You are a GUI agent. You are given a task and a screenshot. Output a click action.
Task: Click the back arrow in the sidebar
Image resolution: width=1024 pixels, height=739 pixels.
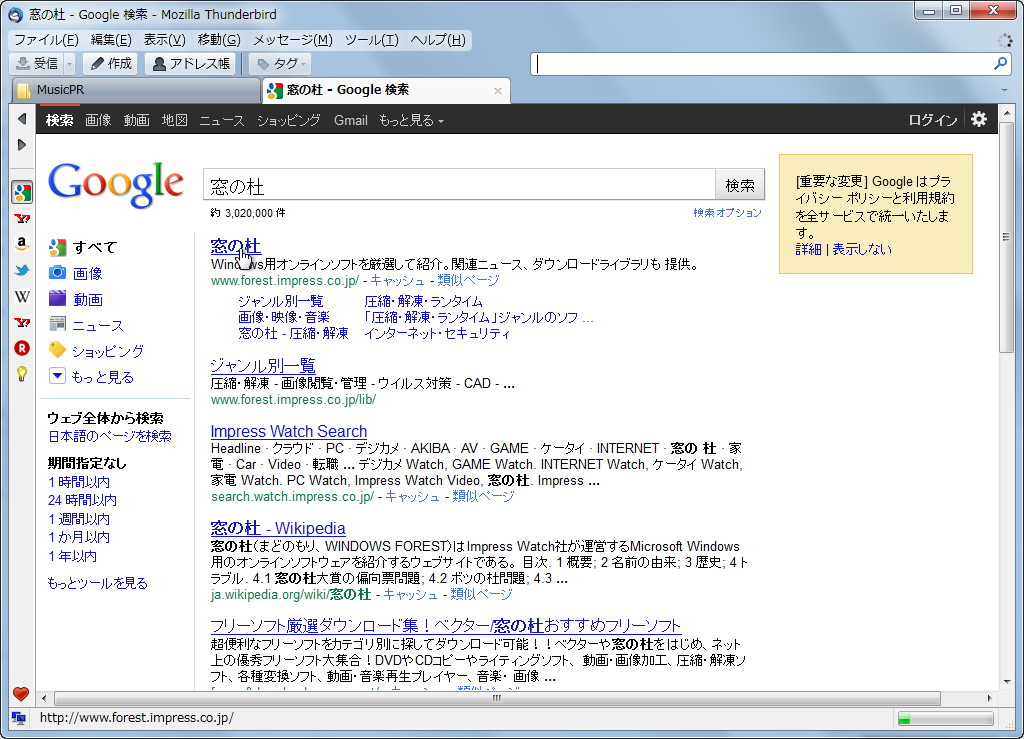22,119
